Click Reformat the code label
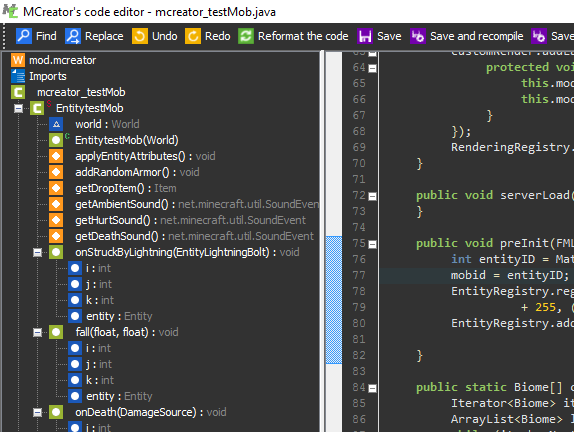 tap(303, 36)
